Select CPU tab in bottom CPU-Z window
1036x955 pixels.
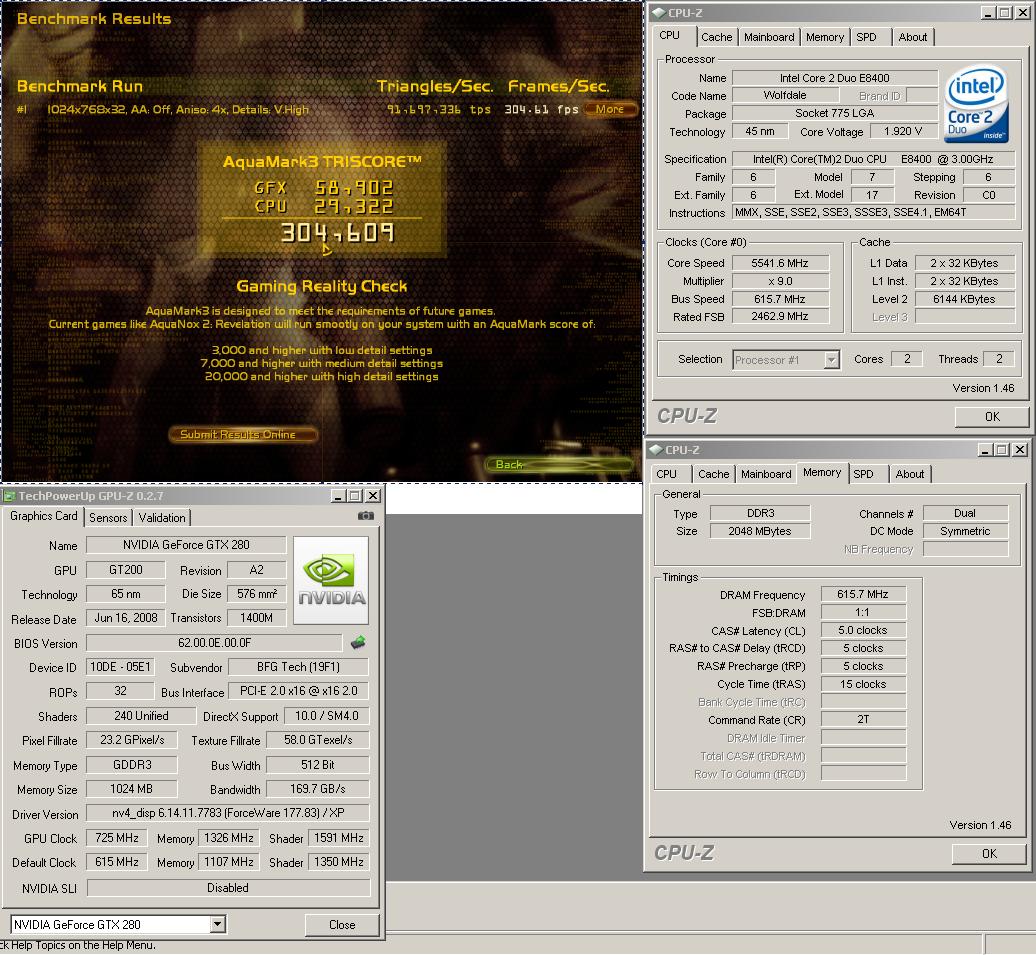[x=666, y=474]
